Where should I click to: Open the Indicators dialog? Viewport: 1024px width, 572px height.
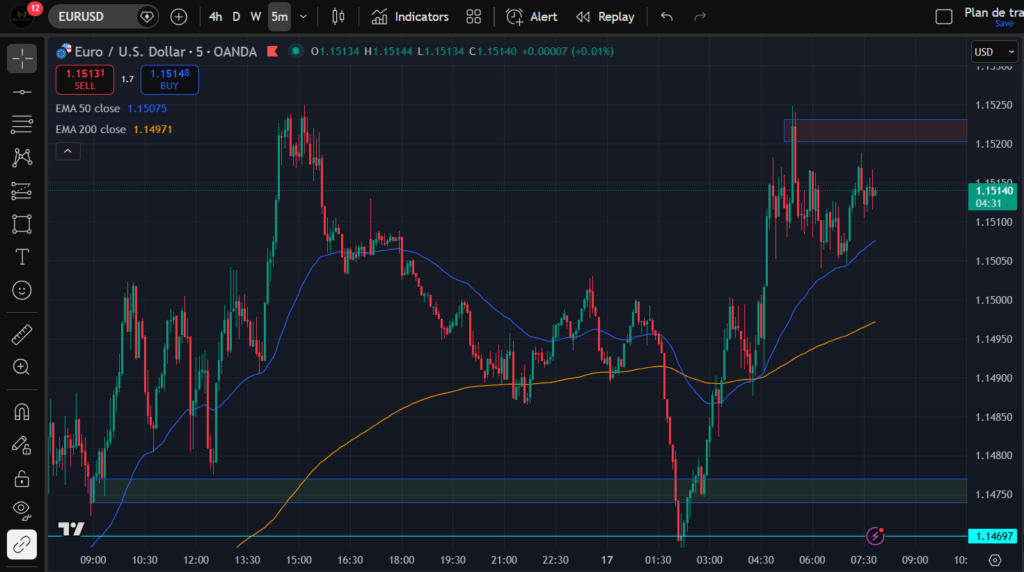[x=410, y=16]
